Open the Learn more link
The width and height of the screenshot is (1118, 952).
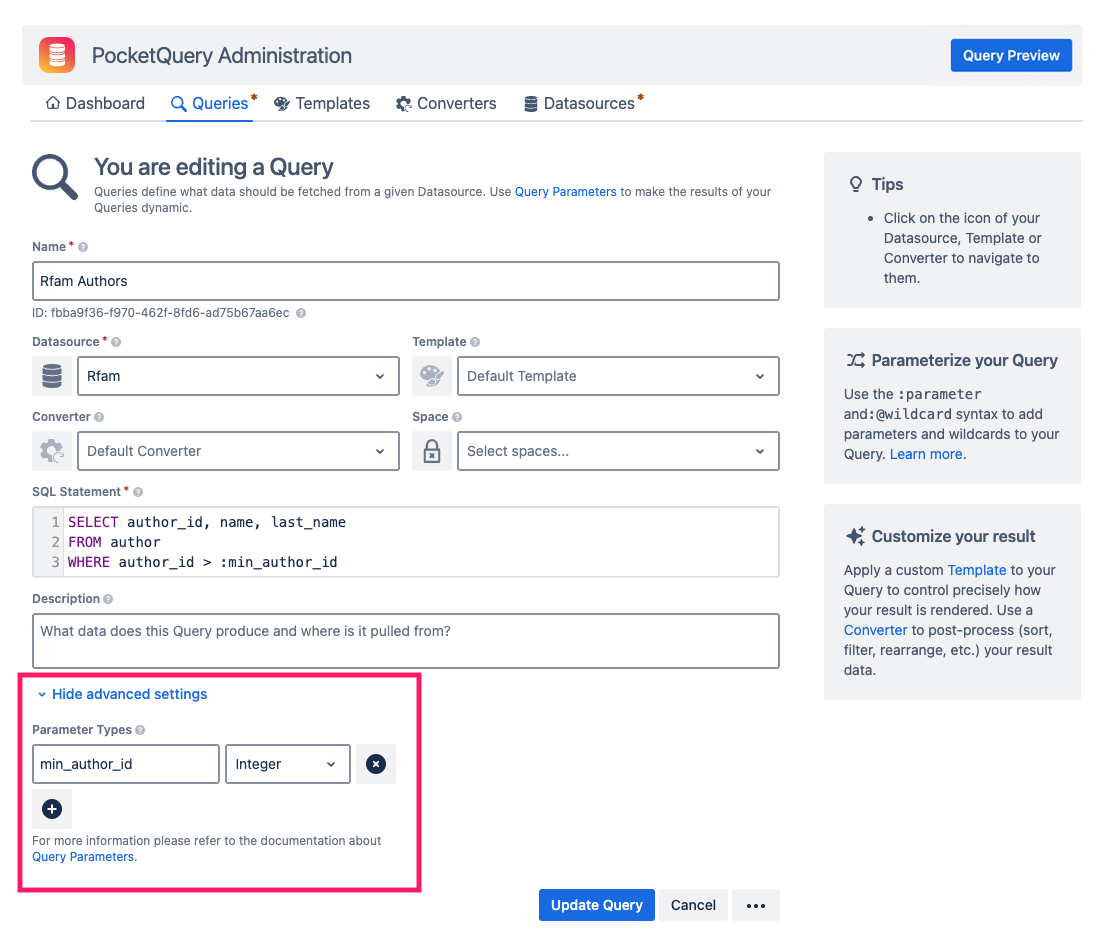click(925, 453)
